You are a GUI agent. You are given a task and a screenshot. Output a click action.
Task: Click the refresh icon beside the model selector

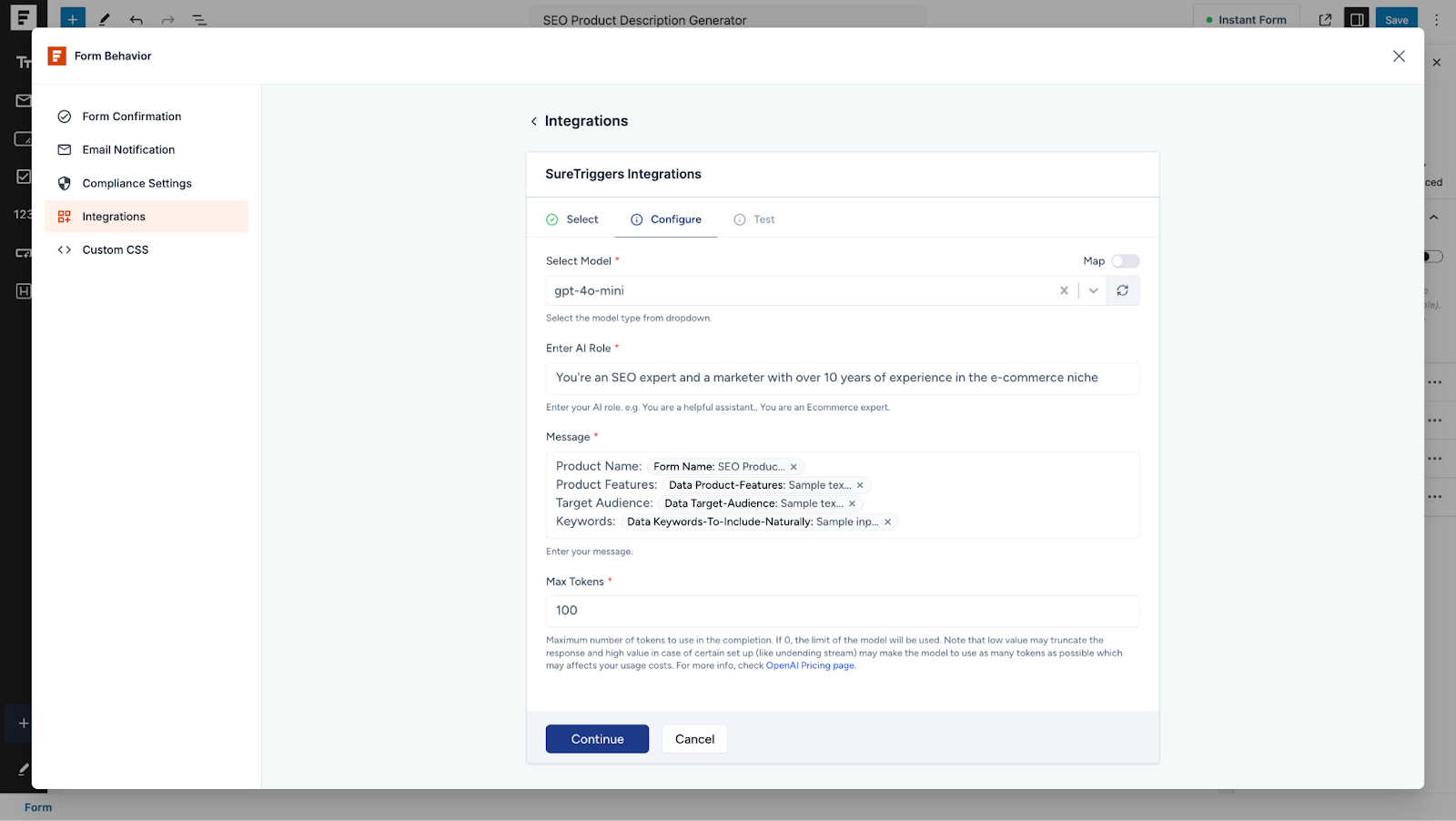coord(1123,289)
